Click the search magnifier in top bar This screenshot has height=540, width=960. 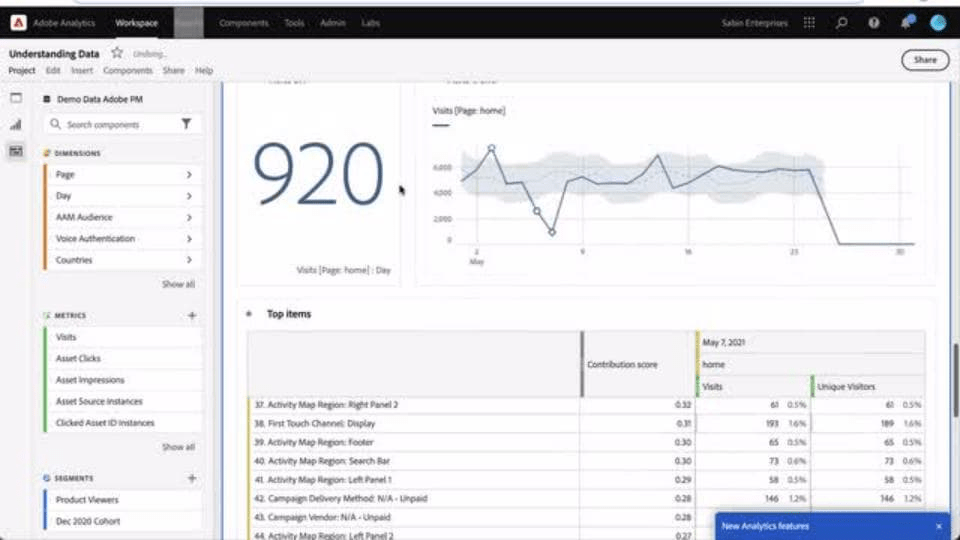(x=842, y=23)
